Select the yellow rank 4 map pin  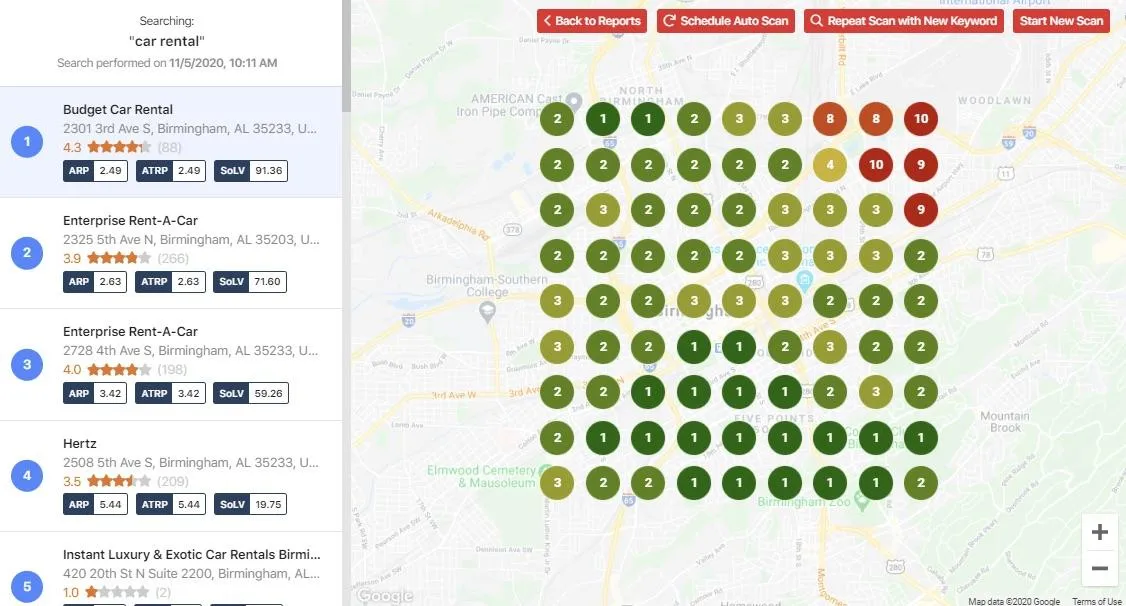pos(830,164)
